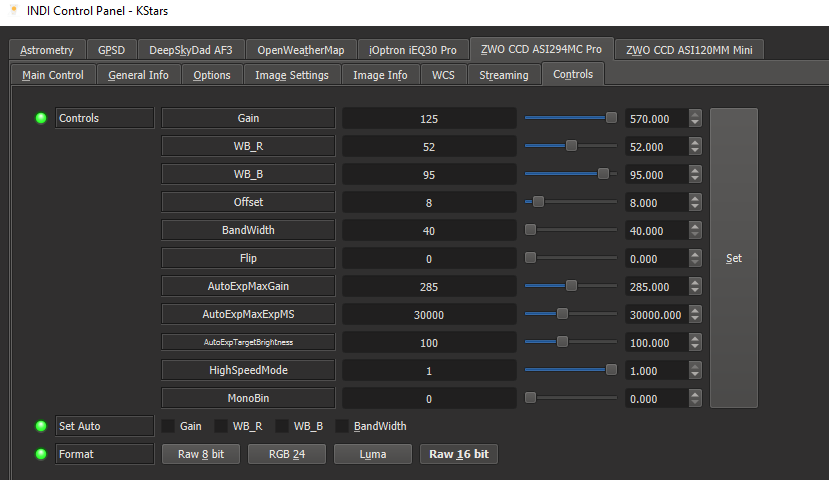Open the ZWO CCD ASI120MM Mini tab
The width and height of the screenshot is (829, 480).
pyautogui.click(x=689, y=50)
